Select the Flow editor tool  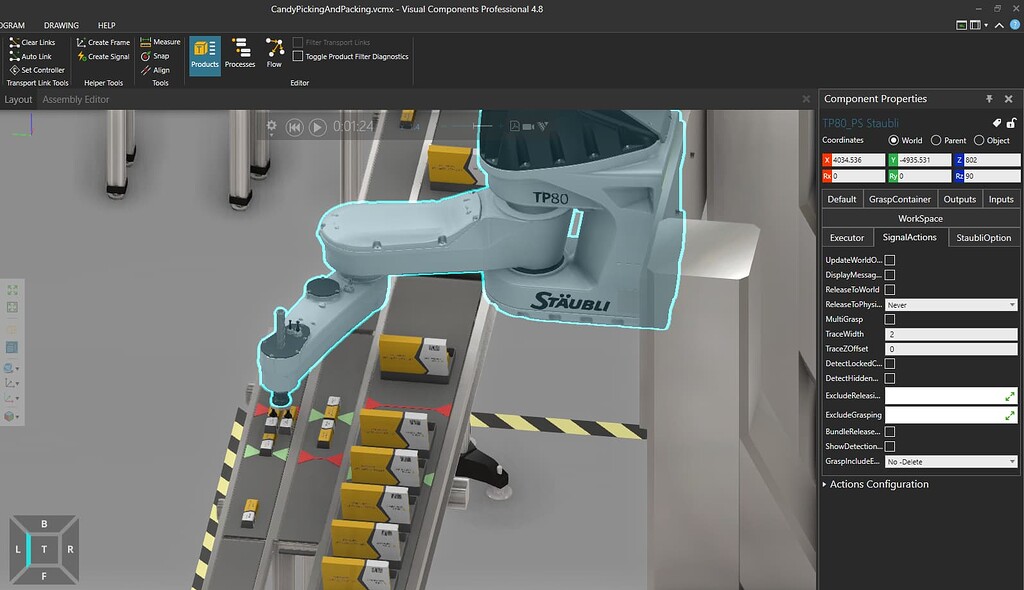(x=273, y=53)
